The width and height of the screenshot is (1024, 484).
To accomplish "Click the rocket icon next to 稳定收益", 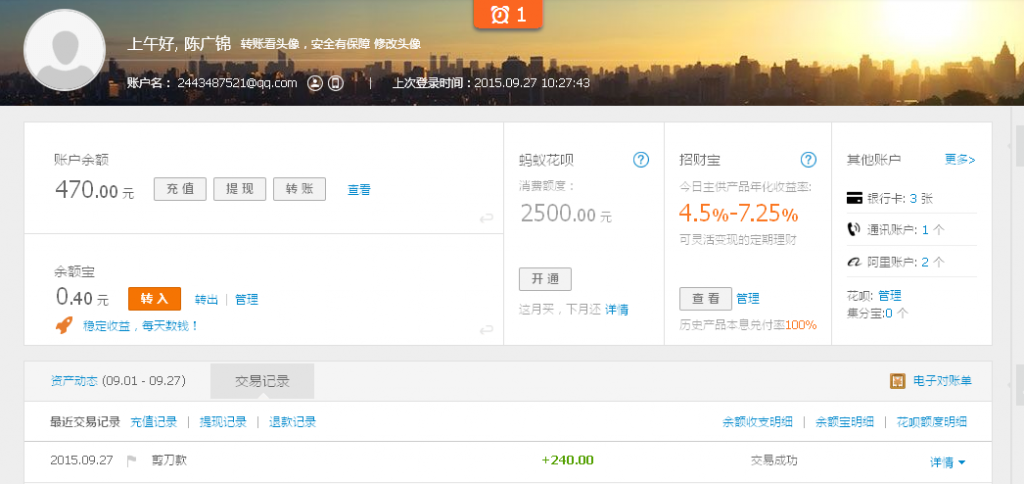I will click(x=63, y=325).
